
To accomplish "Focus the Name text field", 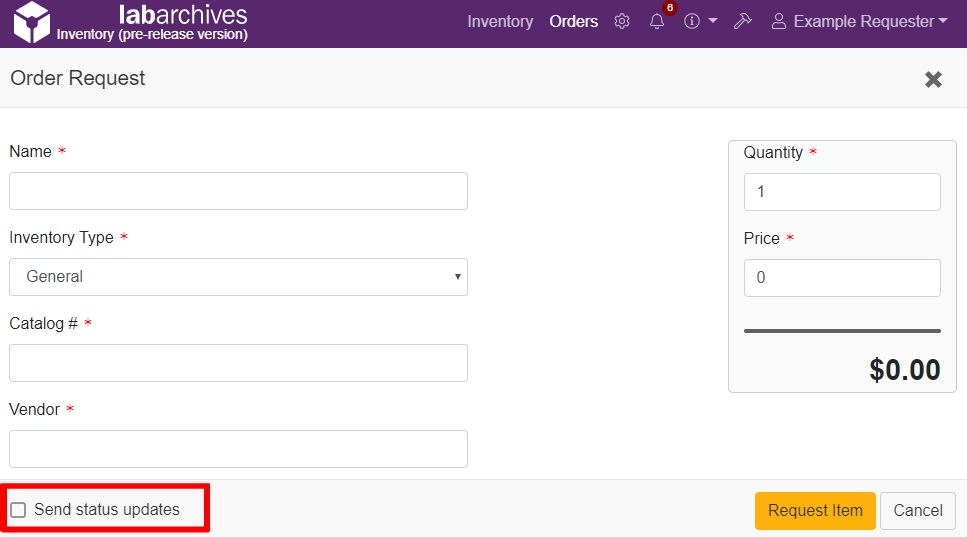I will (238, 191).
